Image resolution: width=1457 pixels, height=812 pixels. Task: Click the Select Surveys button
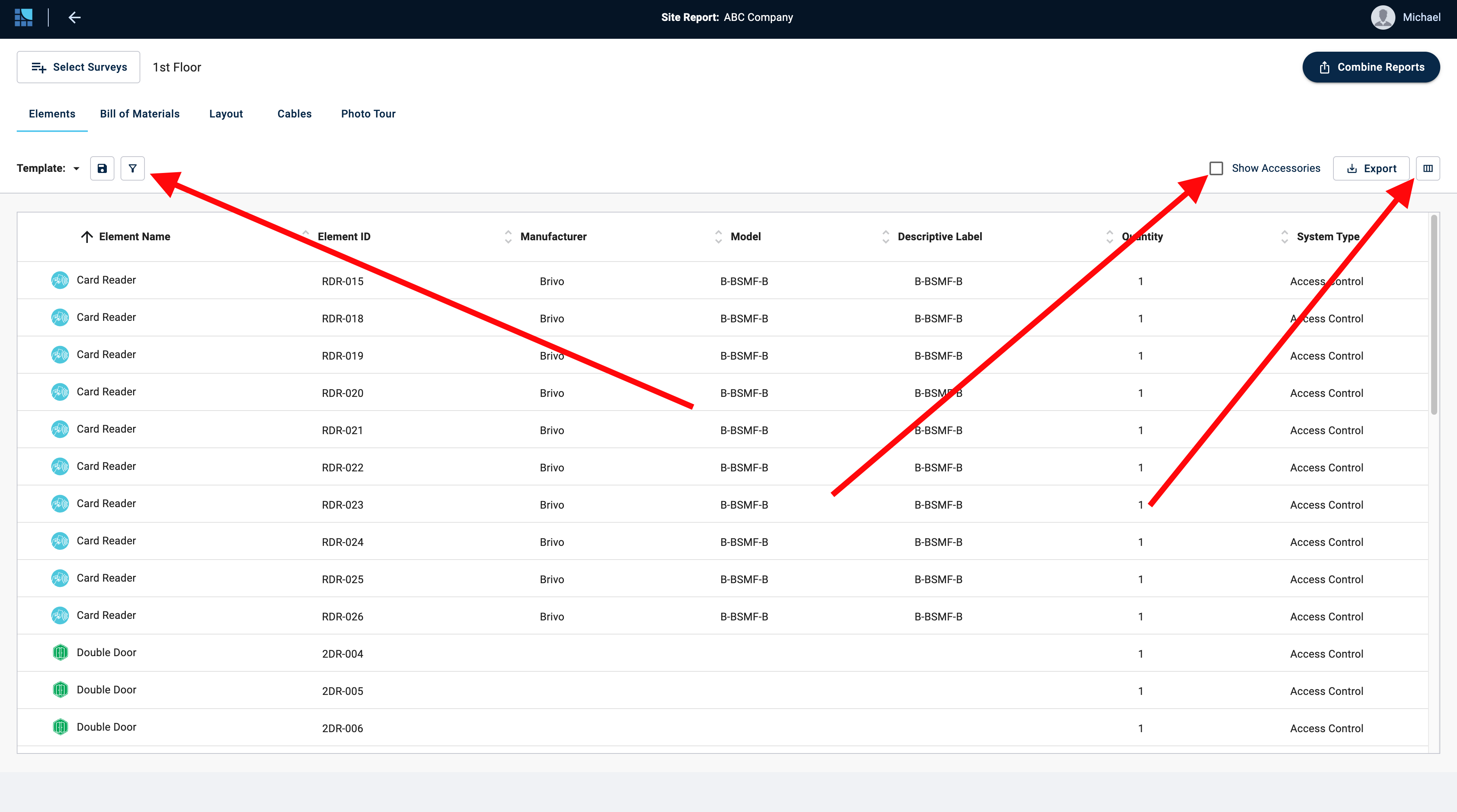tap(79, 67)
